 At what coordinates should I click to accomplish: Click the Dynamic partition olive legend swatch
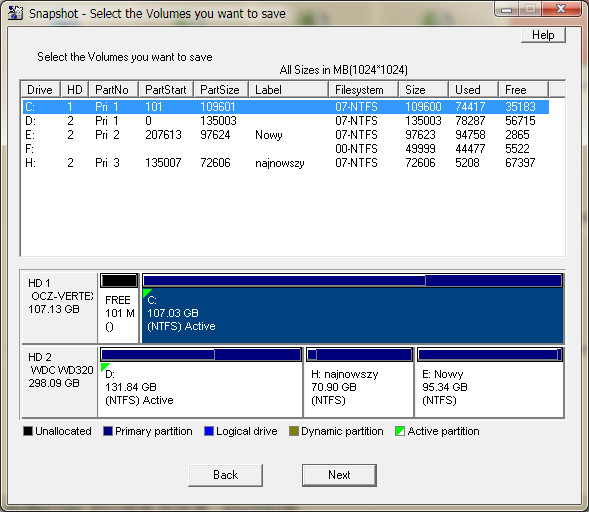(294, 431)
